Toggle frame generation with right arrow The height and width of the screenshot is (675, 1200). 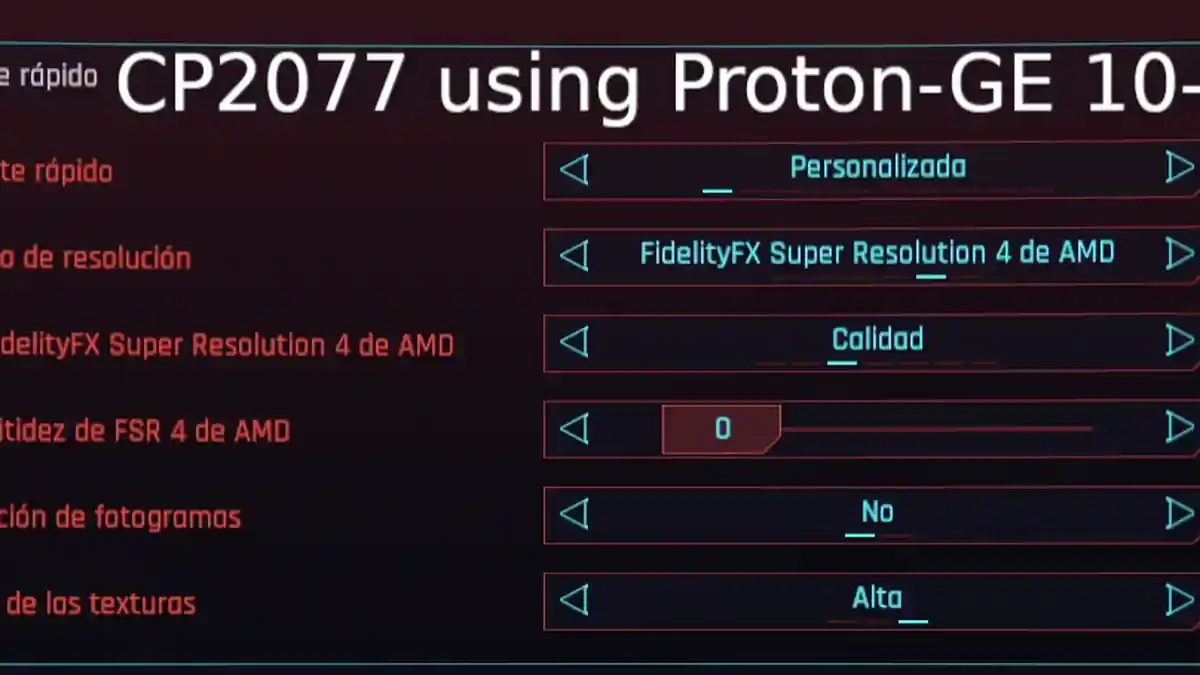[1180, 514]
